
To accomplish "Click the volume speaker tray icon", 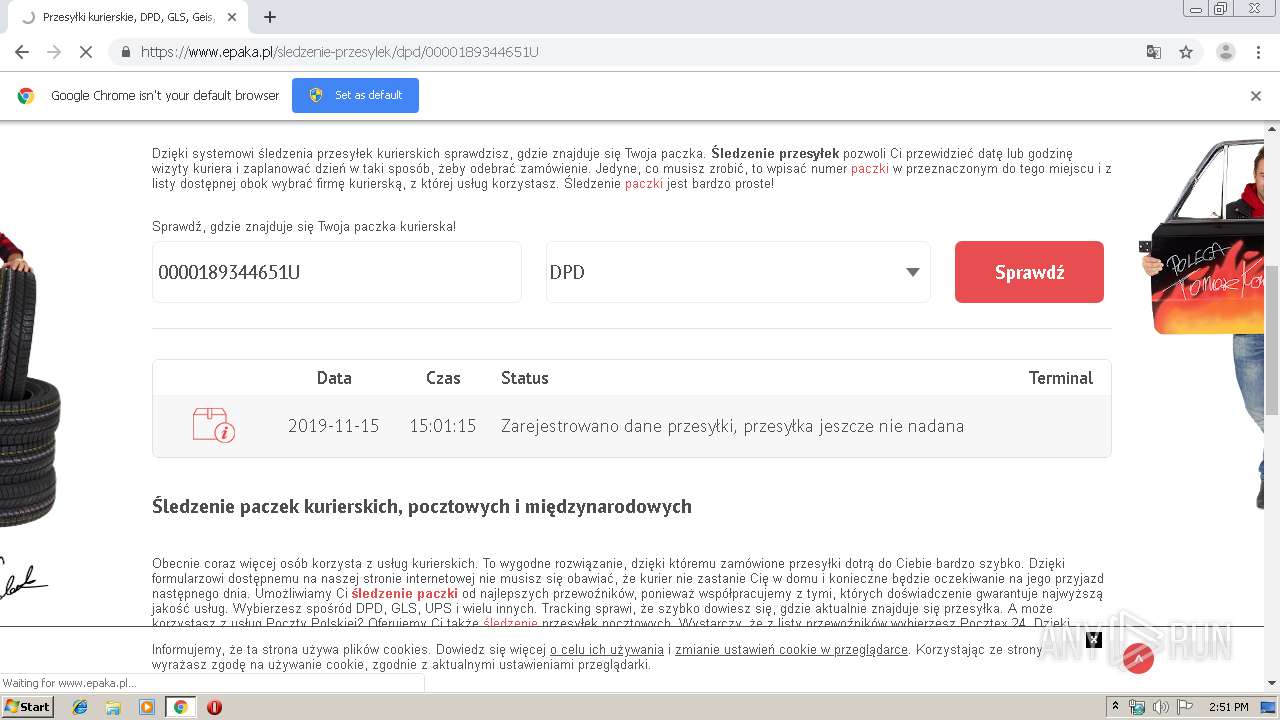I will coord(1160,707).
